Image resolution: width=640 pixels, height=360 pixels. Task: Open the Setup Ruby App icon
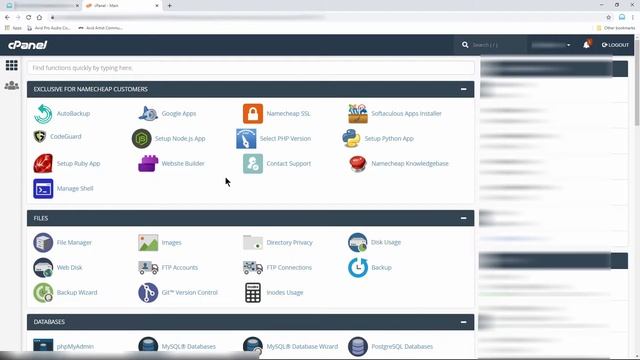pyautogui.click(x=43, y=163)
